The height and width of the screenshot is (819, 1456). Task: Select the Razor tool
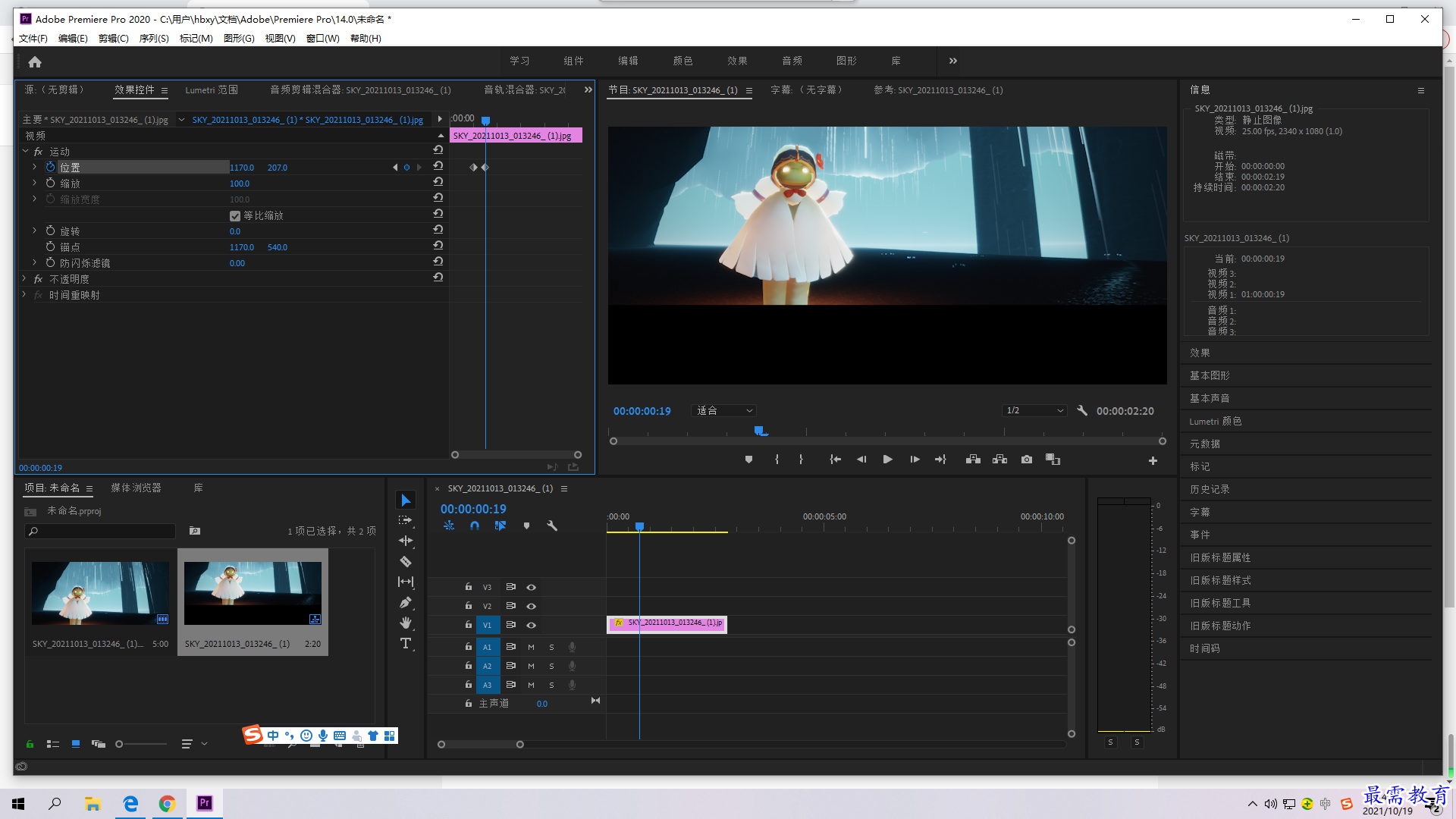click(x=406, y=562)
